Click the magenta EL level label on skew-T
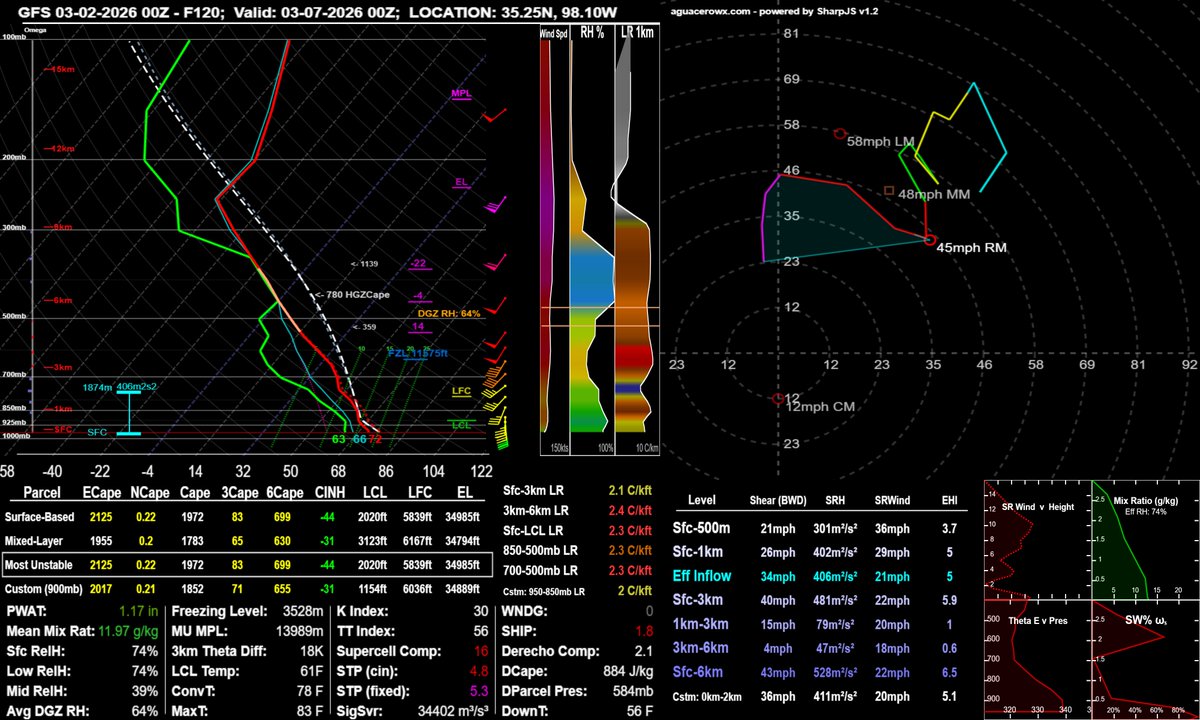 click(x=461, y=183)
